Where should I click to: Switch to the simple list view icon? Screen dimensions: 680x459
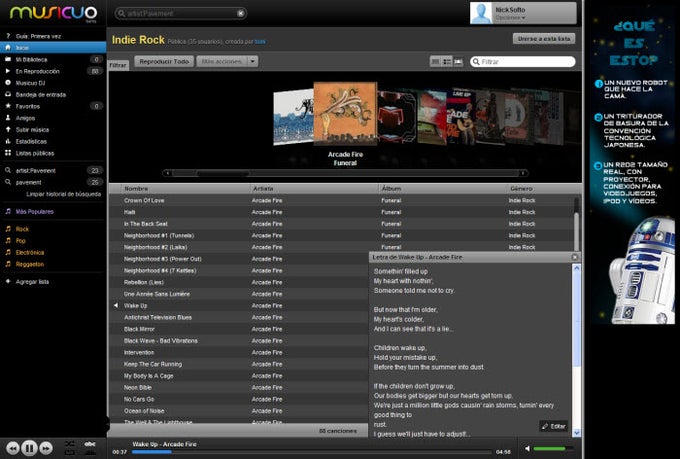435,62
